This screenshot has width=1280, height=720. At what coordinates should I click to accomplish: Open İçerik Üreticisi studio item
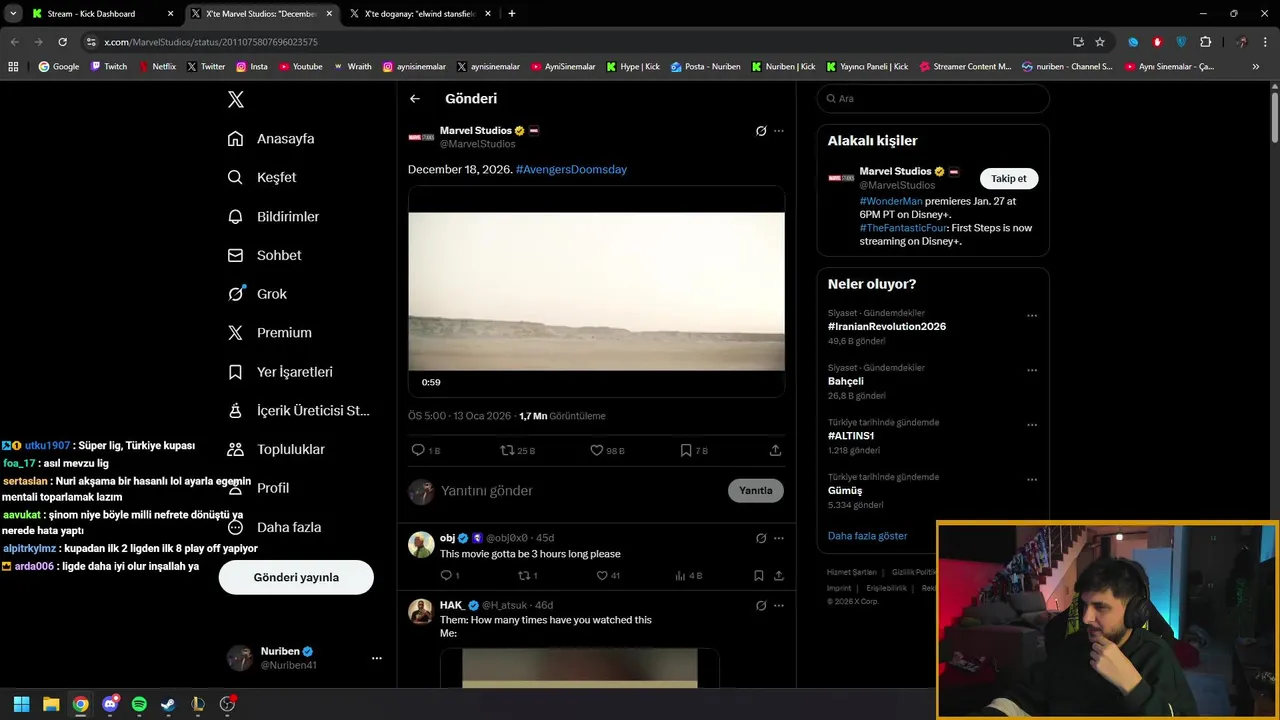298,411
